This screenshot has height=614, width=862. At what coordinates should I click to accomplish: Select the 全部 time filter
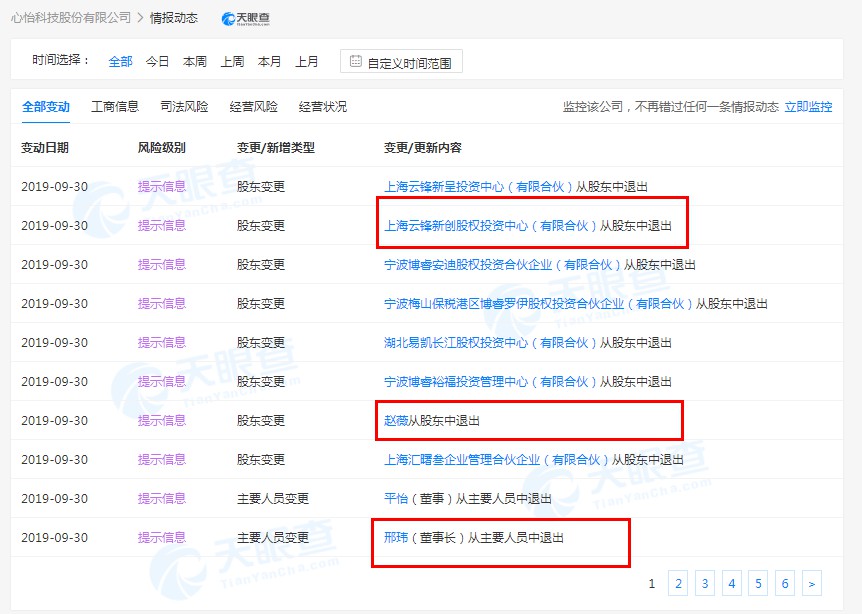click(120, 62)
